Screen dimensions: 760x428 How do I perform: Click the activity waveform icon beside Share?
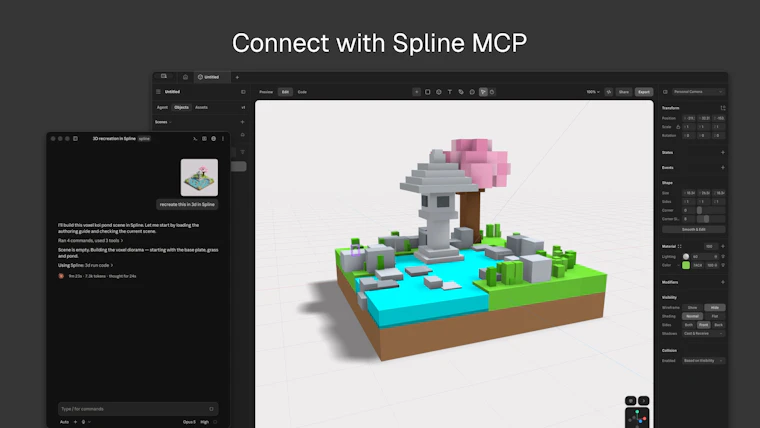coord(609,92)
